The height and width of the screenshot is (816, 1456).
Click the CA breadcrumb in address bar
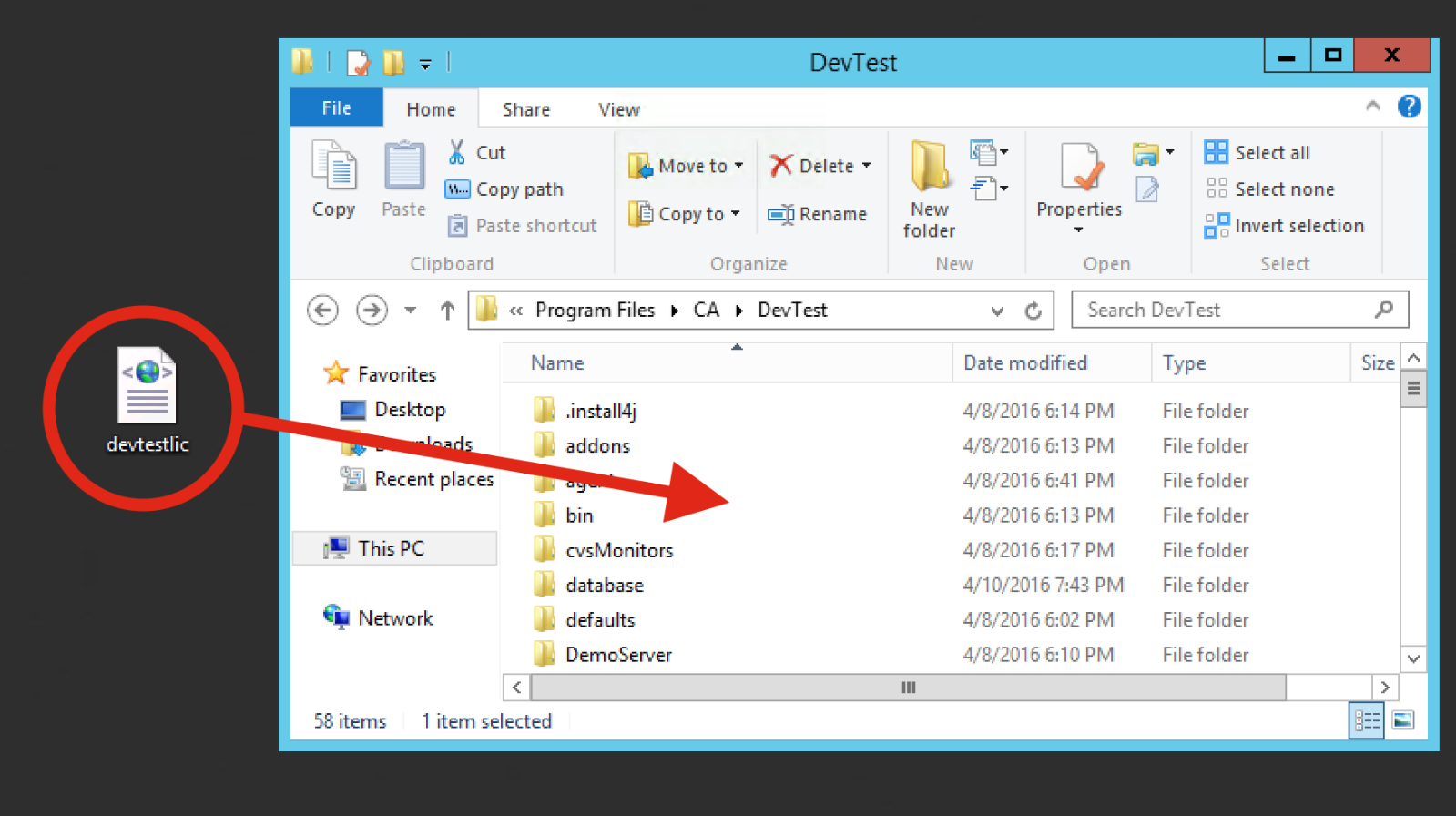click(706, 310)
